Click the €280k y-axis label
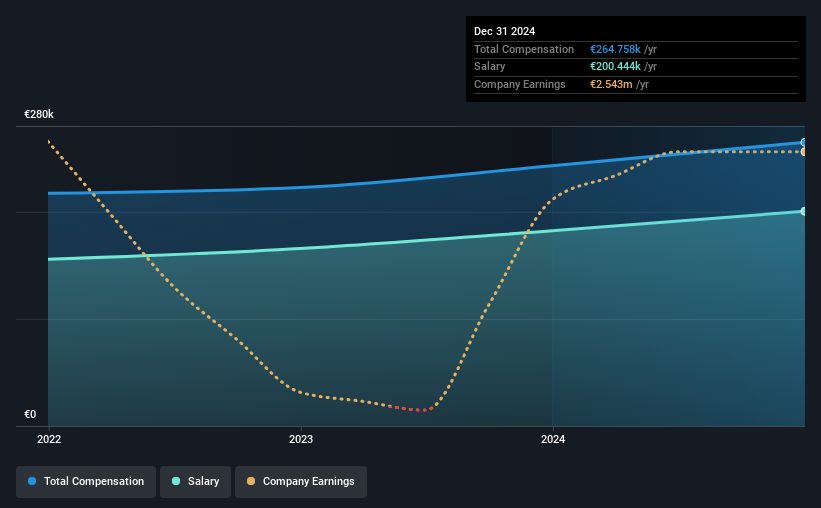 pos(39,114)
